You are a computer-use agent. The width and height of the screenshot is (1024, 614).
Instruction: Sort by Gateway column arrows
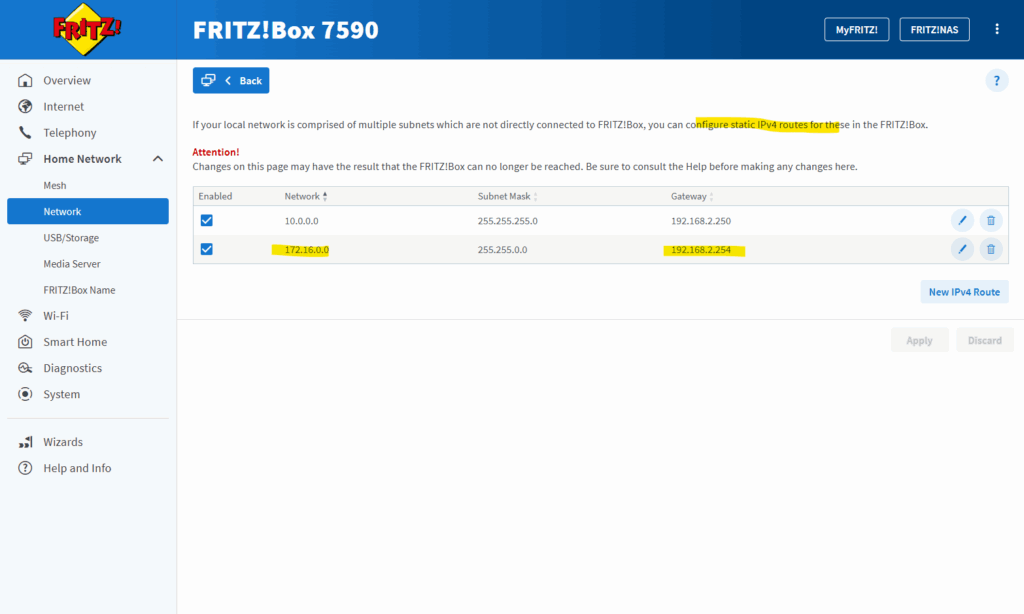coord(711,197)
